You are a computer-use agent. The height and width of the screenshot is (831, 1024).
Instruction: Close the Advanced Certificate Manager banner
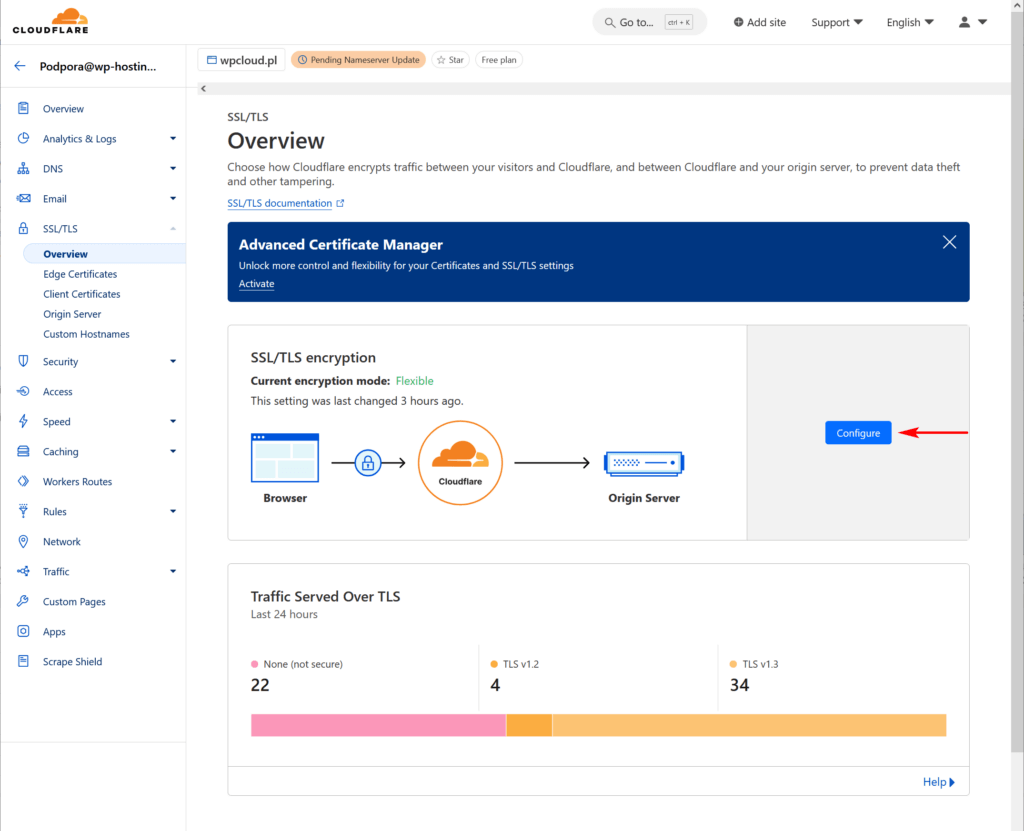(949, 242)
